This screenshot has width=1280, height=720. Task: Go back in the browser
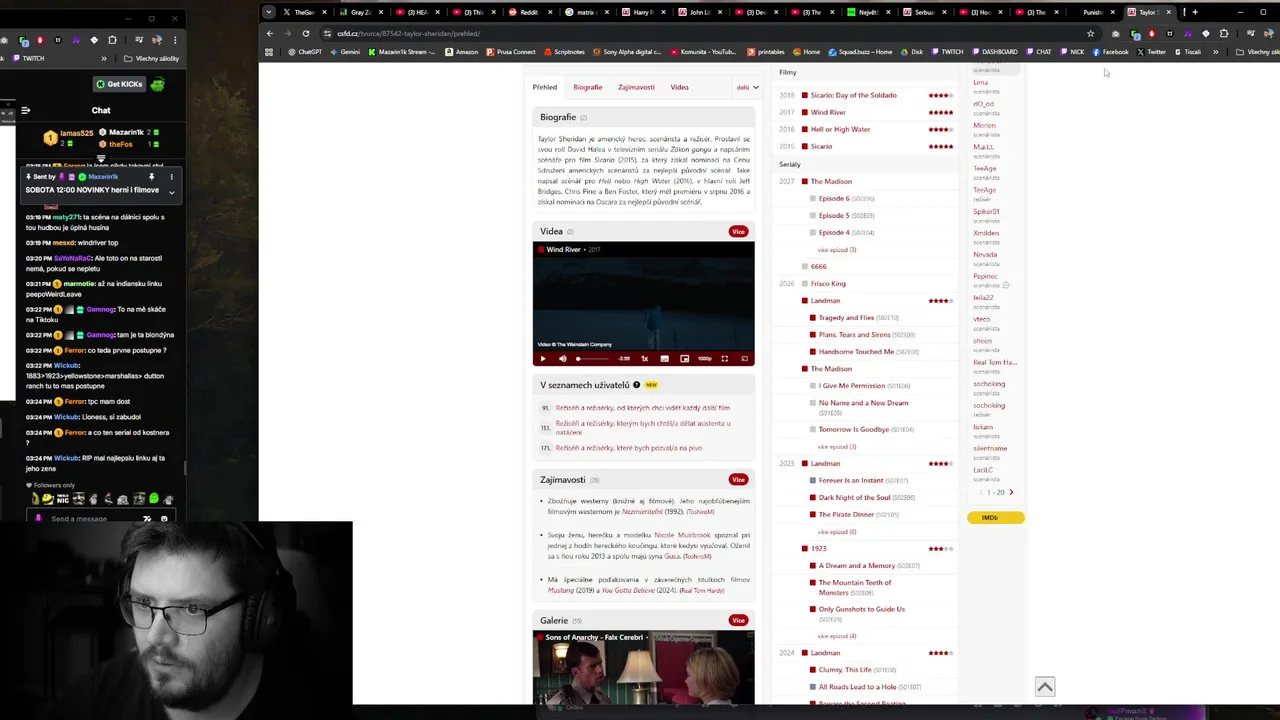point(269,33)
